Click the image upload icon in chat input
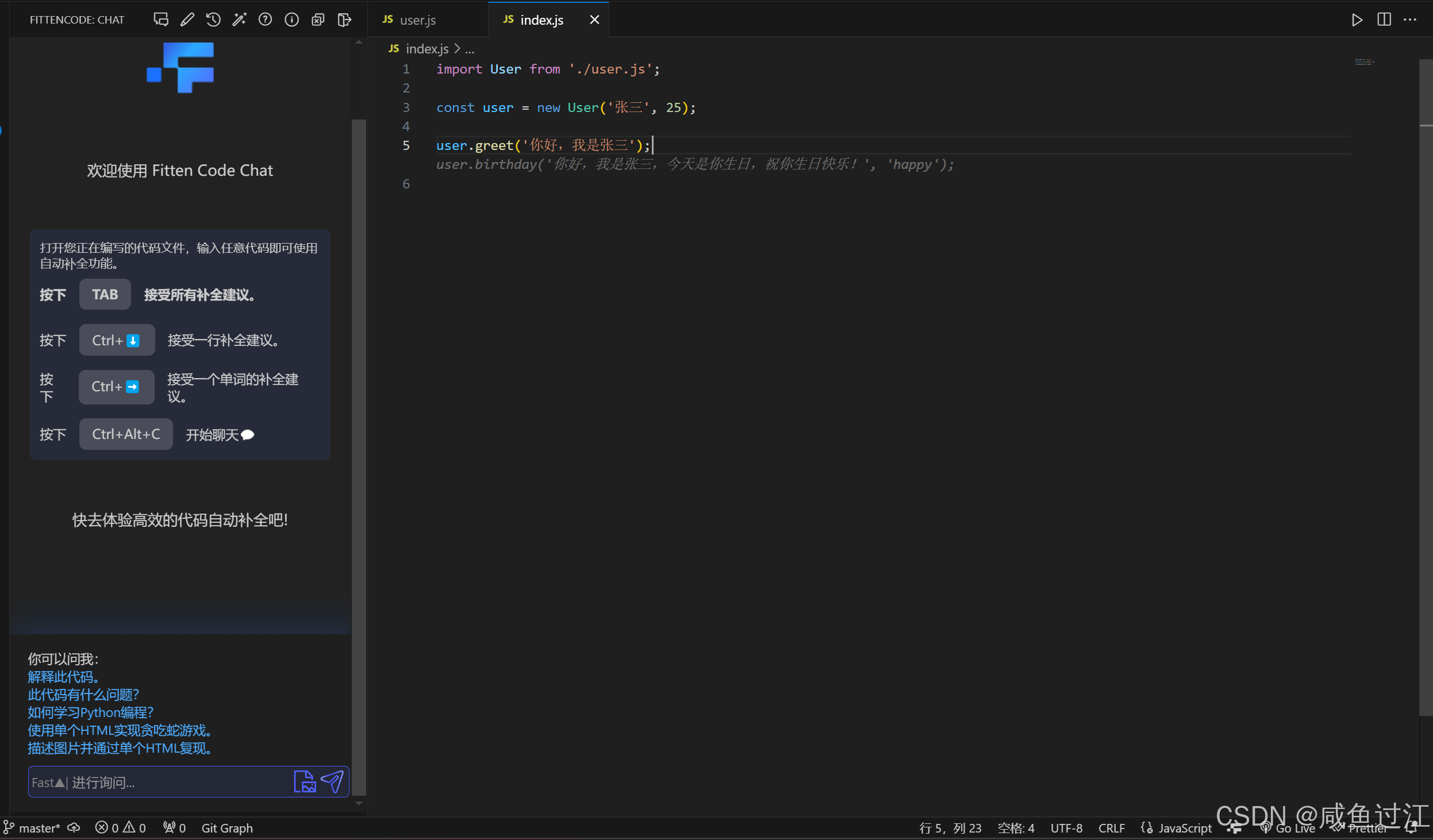 (x=305, y=782)
